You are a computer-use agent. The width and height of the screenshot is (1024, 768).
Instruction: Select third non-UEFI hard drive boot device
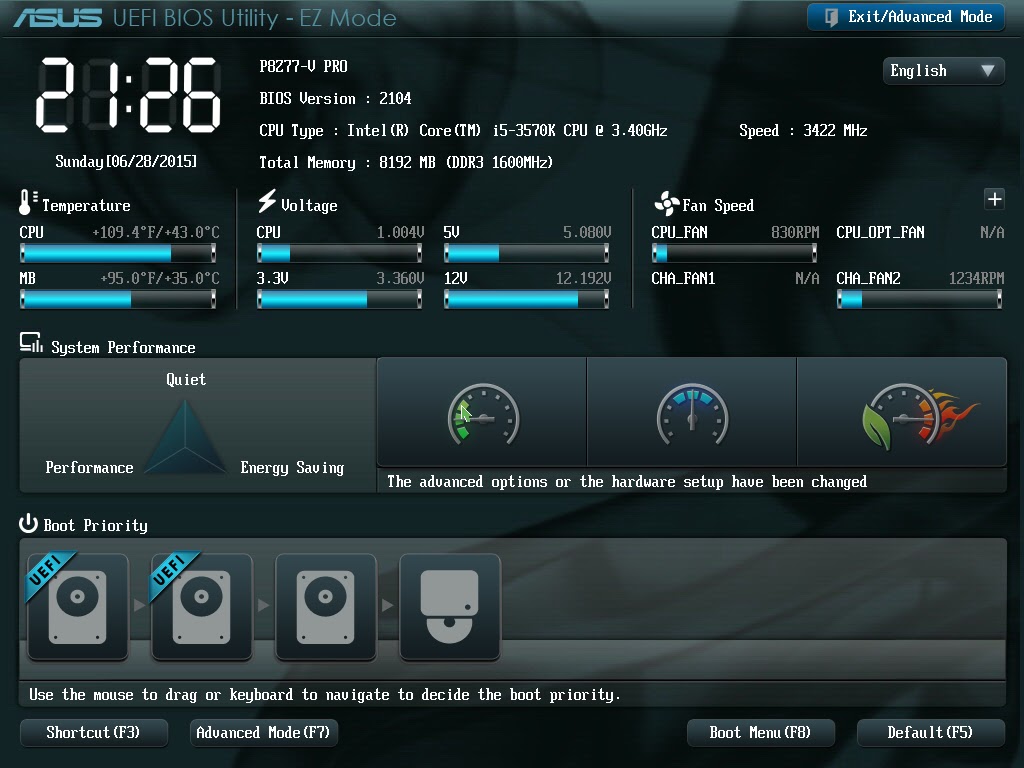pos(326,607)
